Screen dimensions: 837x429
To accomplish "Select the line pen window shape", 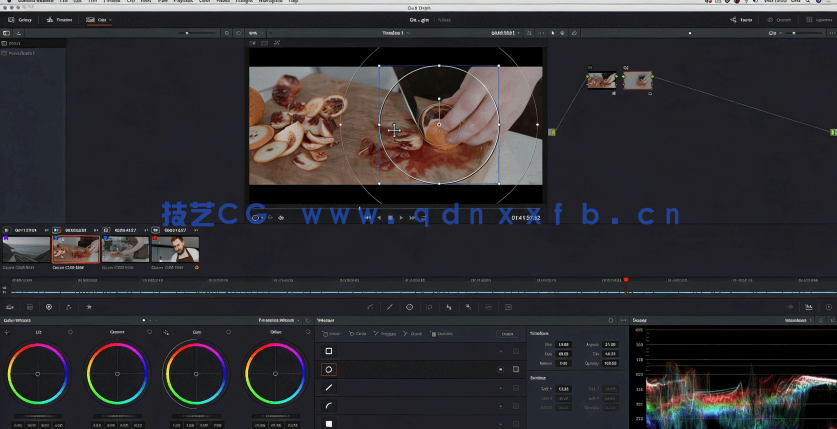I will (328, 387).
